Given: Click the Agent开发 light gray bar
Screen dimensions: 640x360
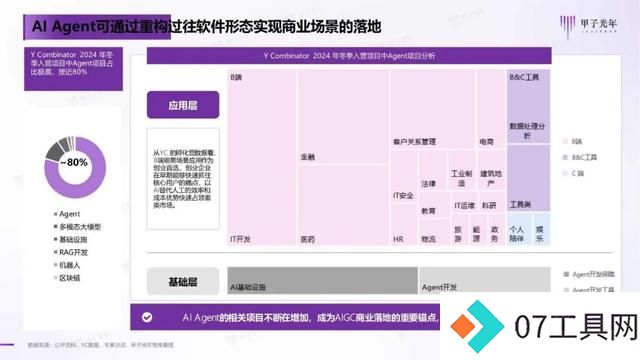Looking at the screenshot, I should coord(485,281).
